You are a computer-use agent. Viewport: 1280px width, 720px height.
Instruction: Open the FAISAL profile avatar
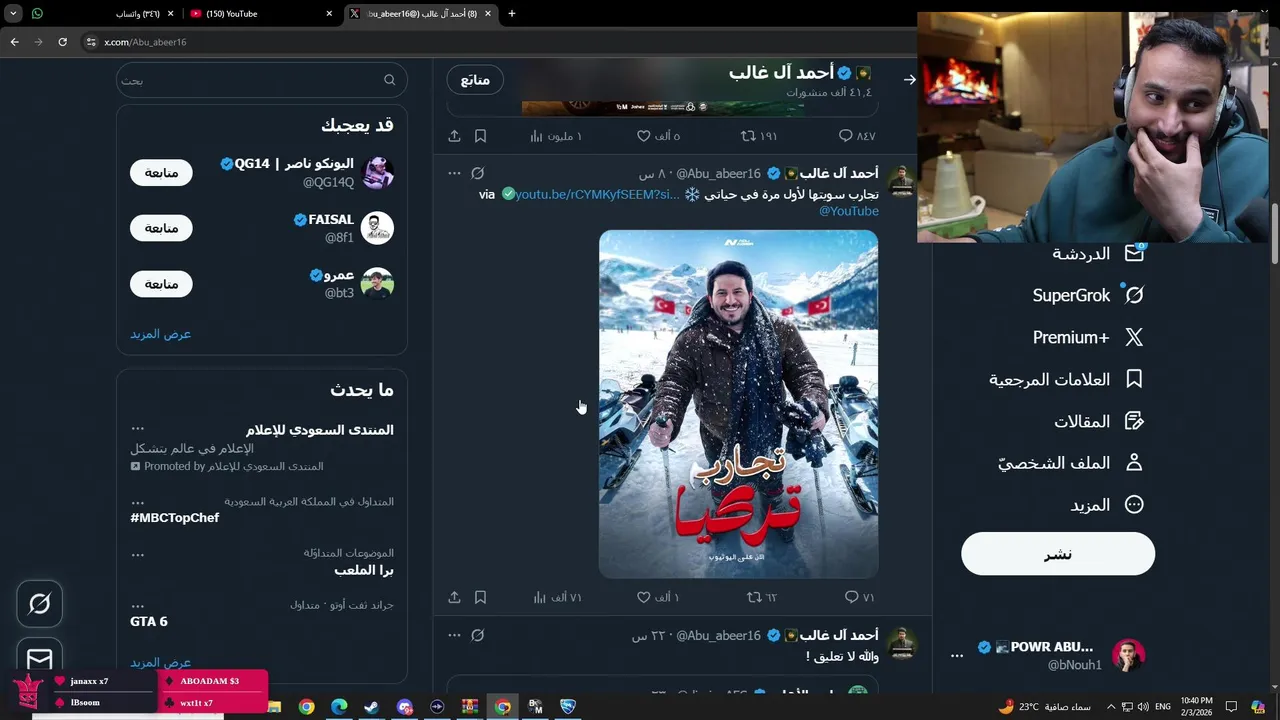click(x=377, y=228)
